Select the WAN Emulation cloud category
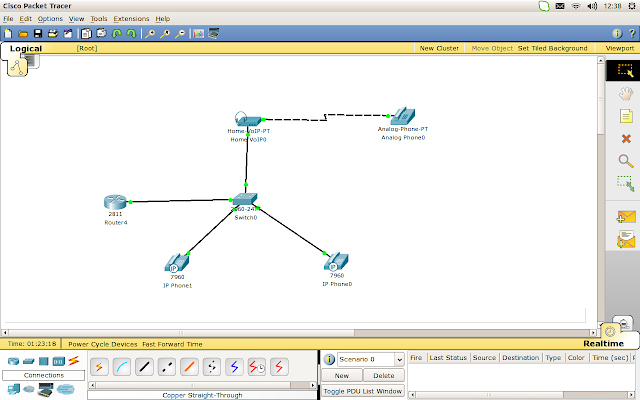The height and width of the screenshot is (400, 640). tap(29, 389)
